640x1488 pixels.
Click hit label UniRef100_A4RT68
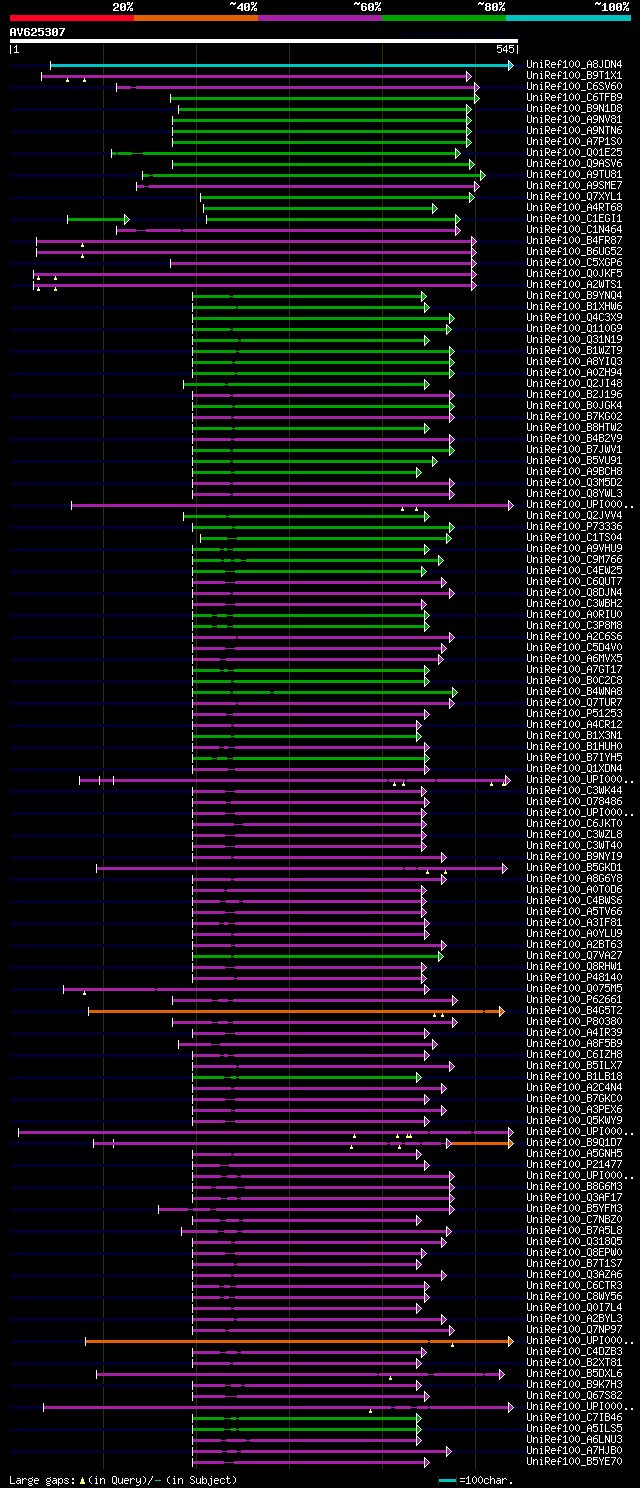[x=574, y=208]
